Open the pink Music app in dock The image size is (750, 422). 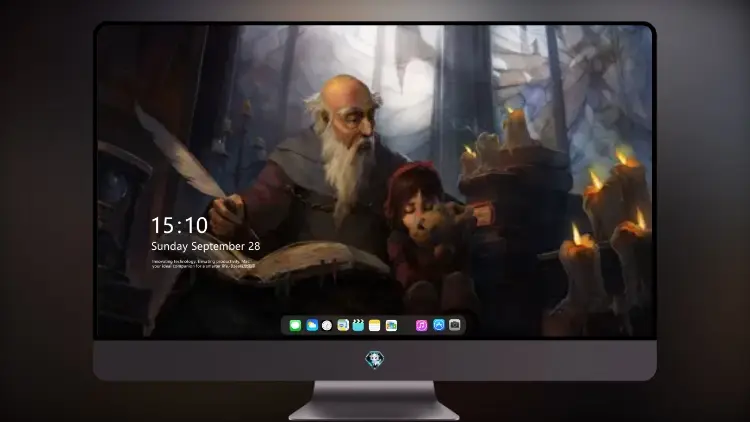pyautogui.click(x=421, y=325)
